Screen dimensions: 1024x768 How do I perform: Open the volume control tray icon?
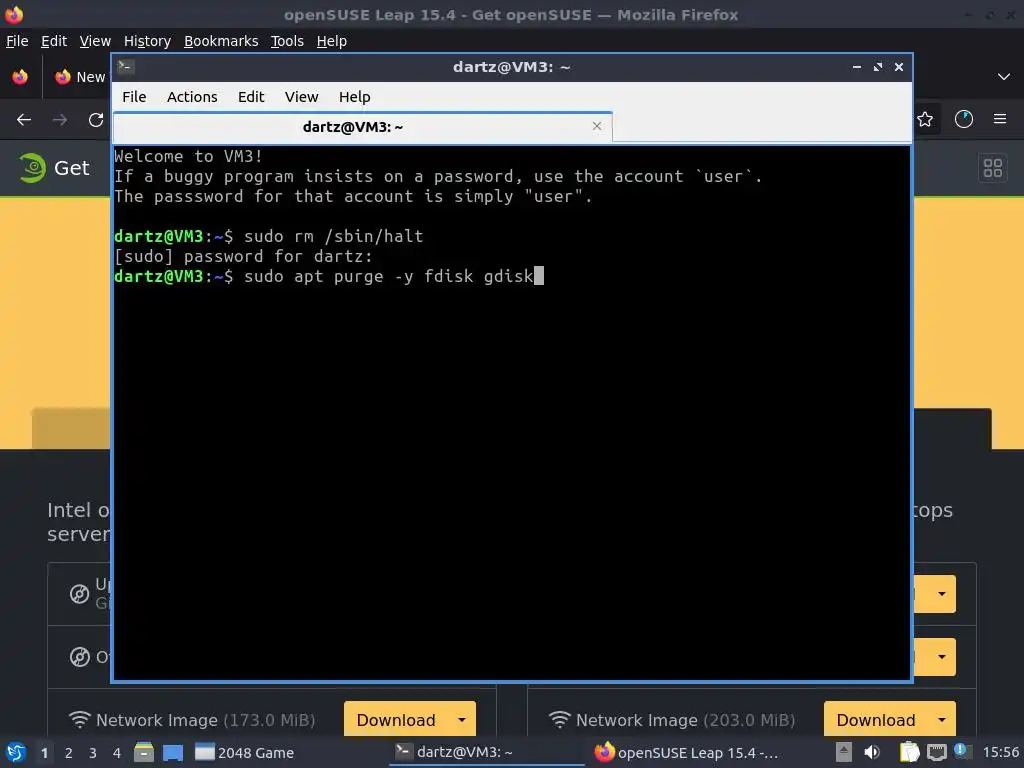tap(872, 752)
